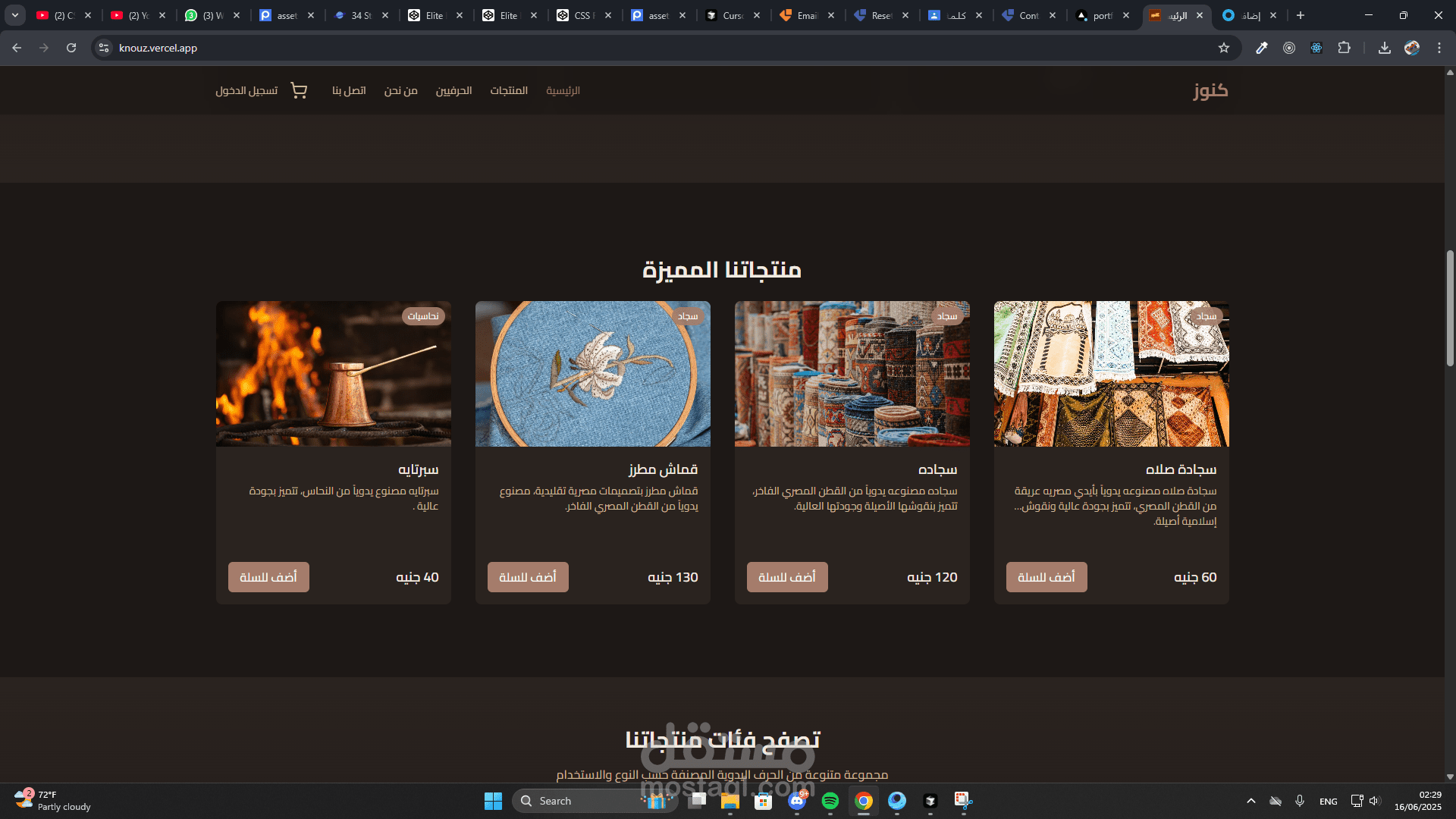Open the shopping cart icon

299,90
